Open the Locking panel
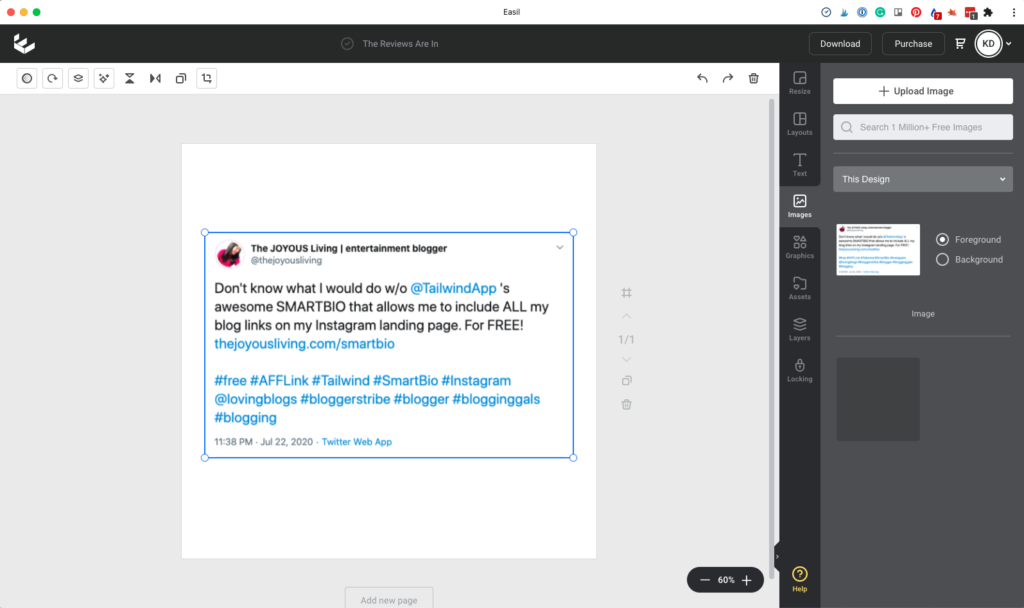Screen dimensions: 1024x608 tap(799, 370)
